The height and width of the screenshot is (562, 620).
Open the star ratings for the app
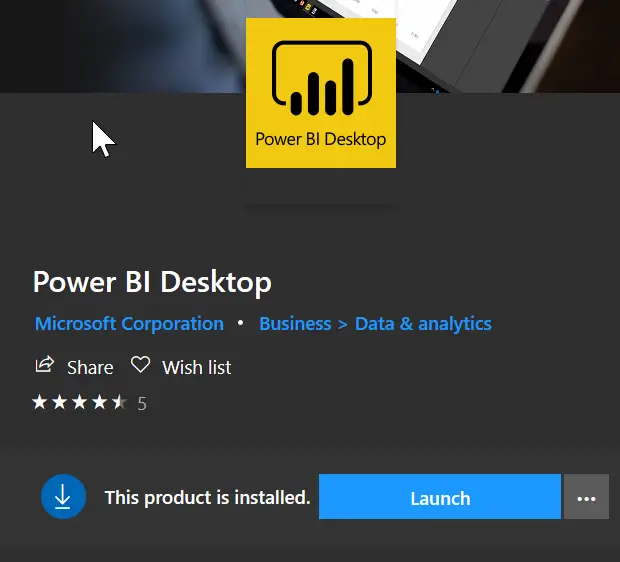79,402
